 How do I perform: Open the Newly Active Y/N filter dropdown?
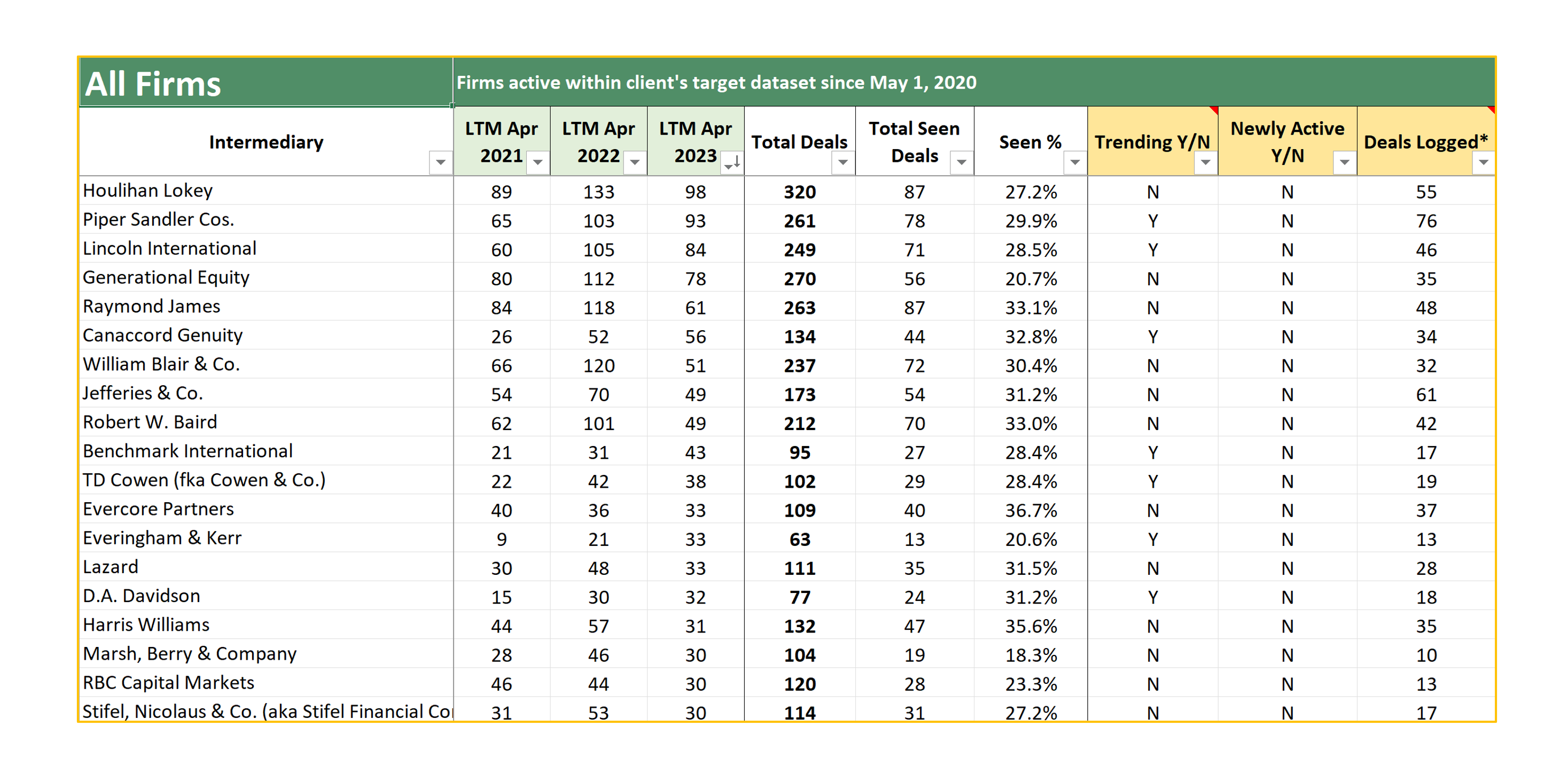[x=1344, y=162]
